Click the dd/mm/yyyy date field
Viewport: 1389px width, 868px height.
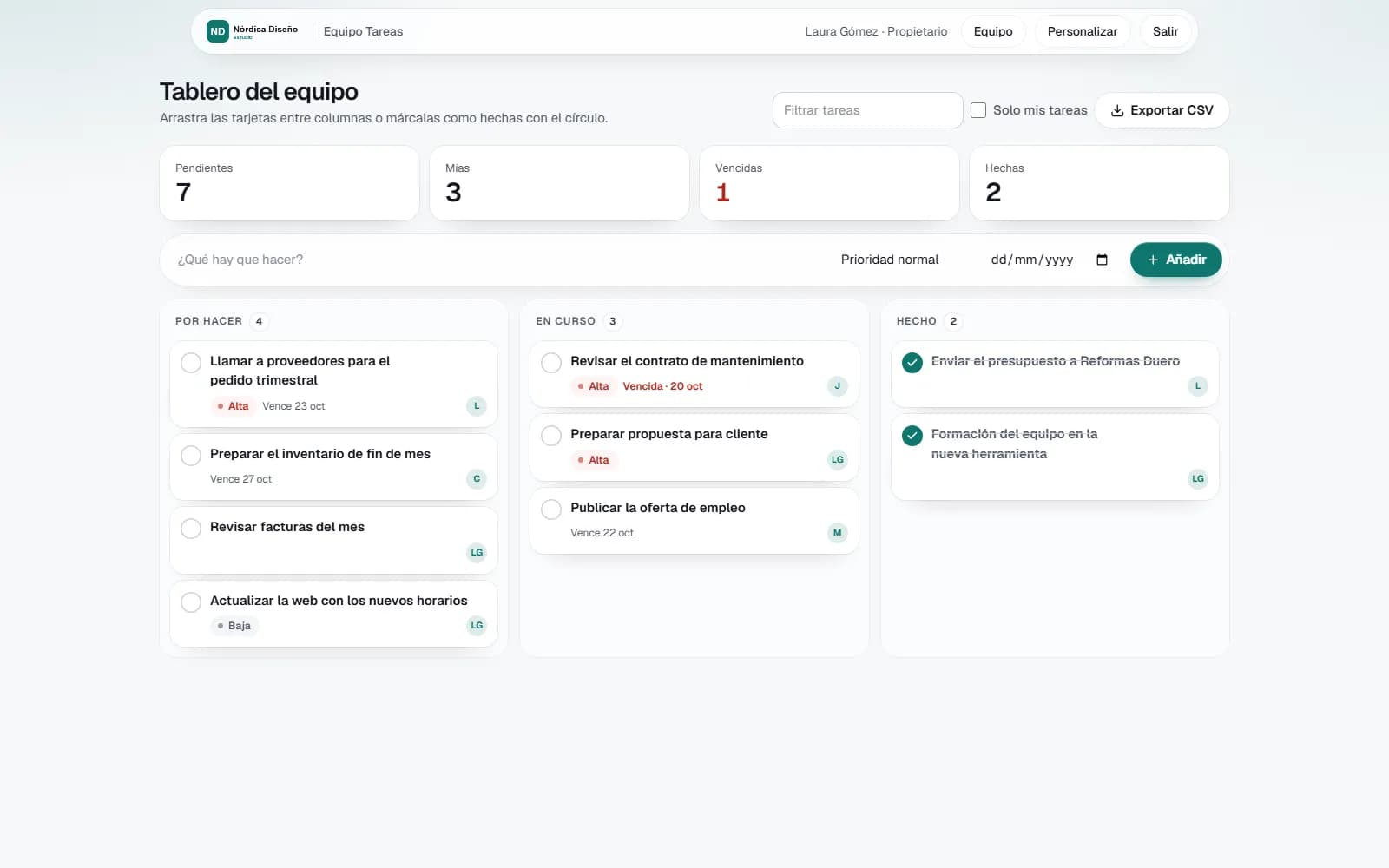[x=1050, y=260]
